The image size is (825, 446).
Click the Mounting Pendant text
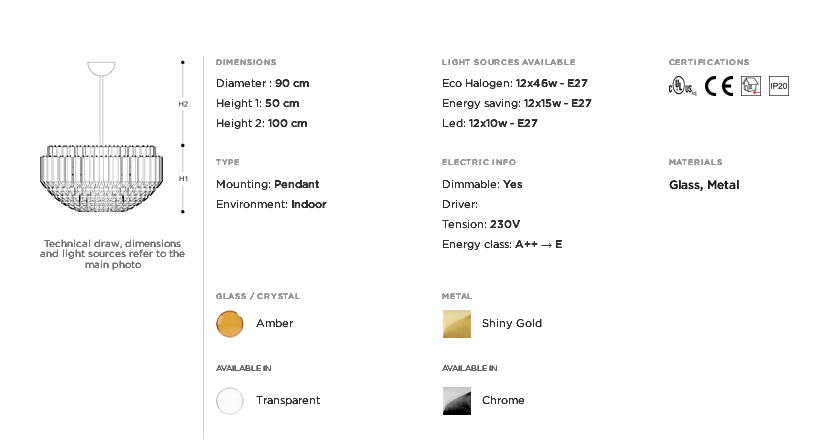coord(267,184)
